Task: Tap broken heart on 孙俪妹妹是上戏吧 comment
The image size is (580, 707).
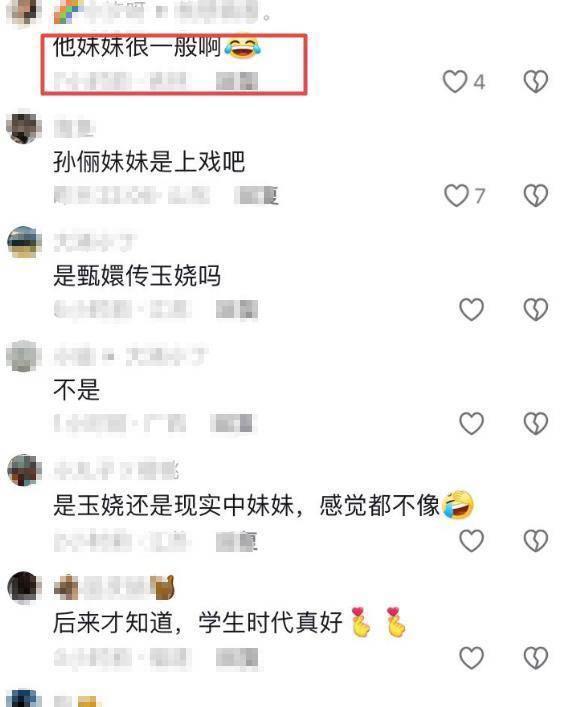Action: pos(536,195)
